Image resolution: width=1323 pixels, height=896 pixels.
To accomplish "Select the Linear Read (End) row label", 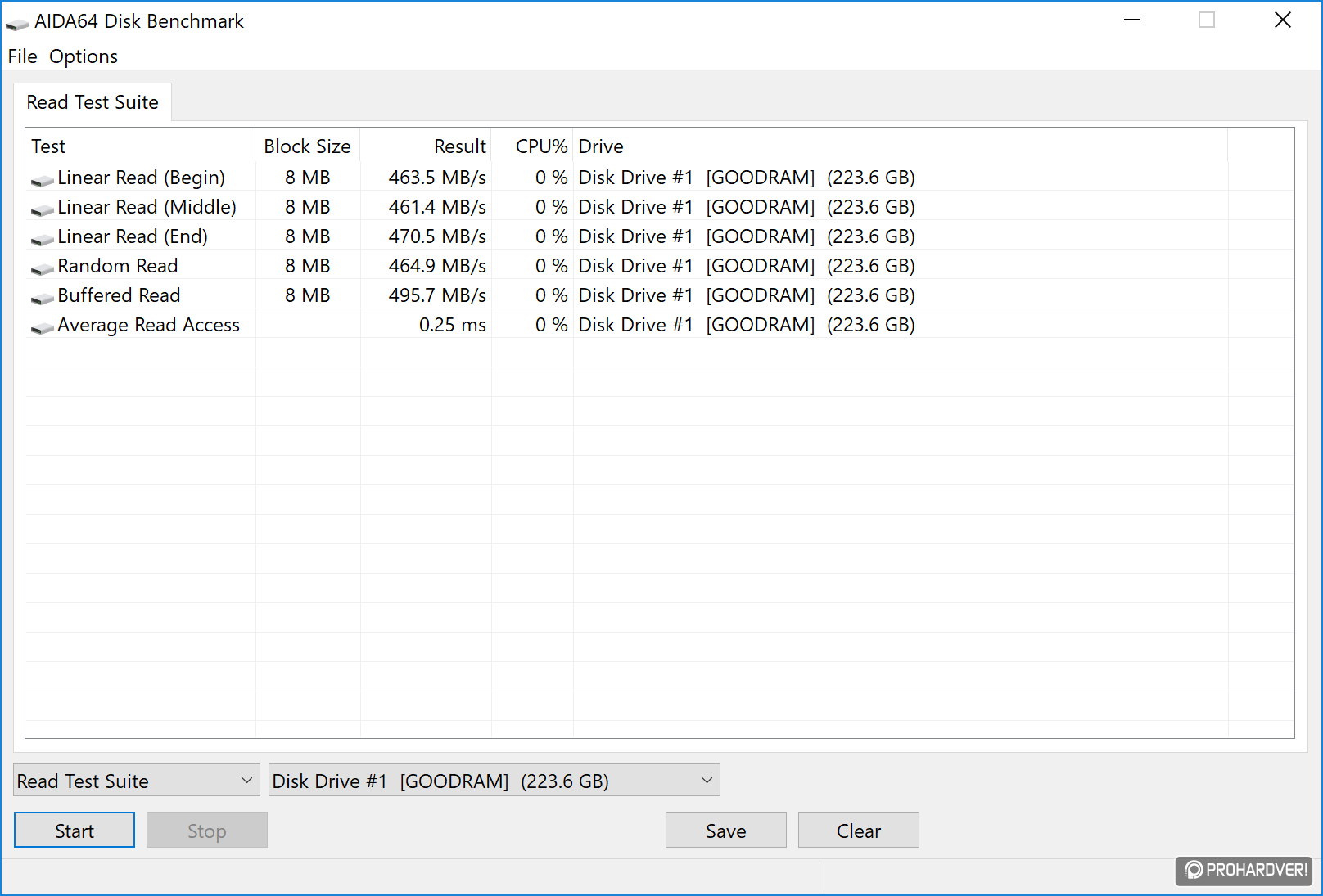I will coord(133,236).
